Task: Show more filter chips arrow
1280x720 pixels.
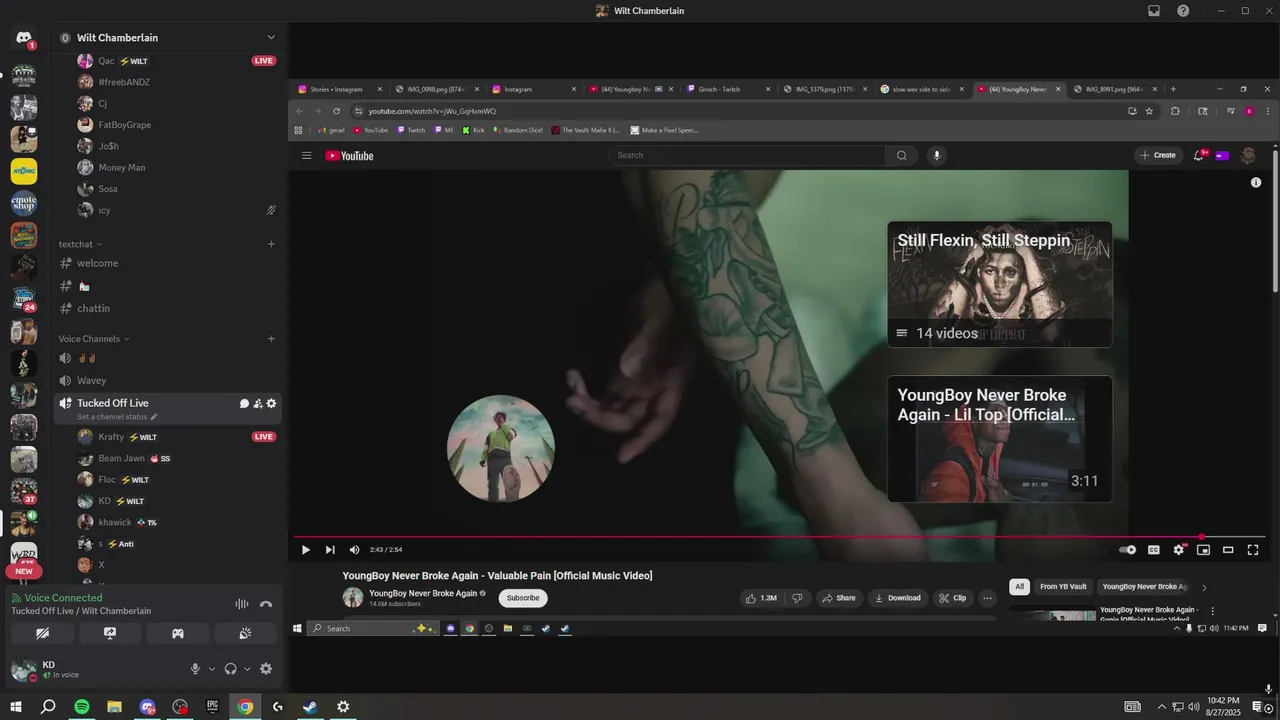Action: [1204, 588]
